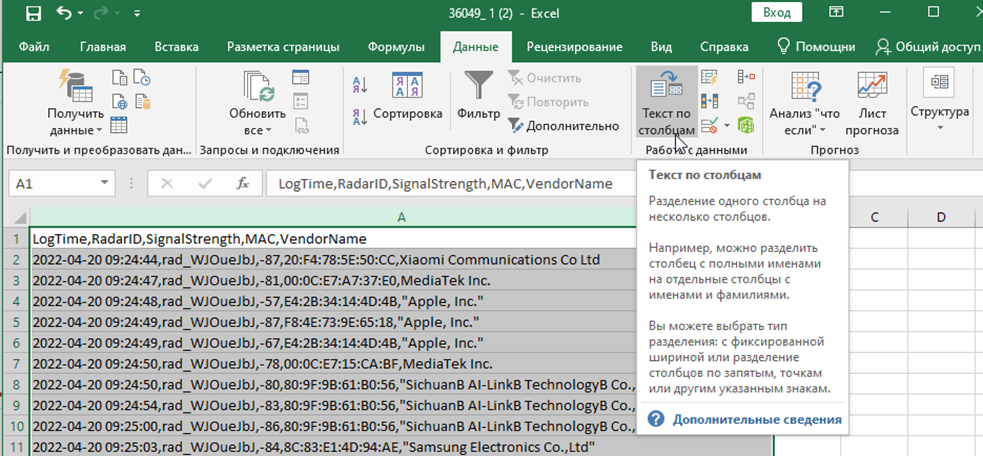Click the Flash Fill icon
Image resolution: width=983 pixels, height=456 pixels.
pyautogui.click(x=709, y=77)
